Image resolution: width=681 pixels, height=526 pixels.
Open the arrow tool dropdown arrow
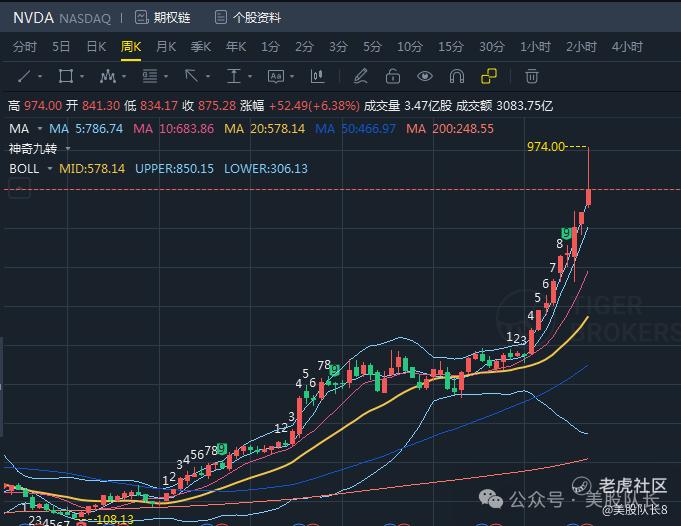(208, 76)
